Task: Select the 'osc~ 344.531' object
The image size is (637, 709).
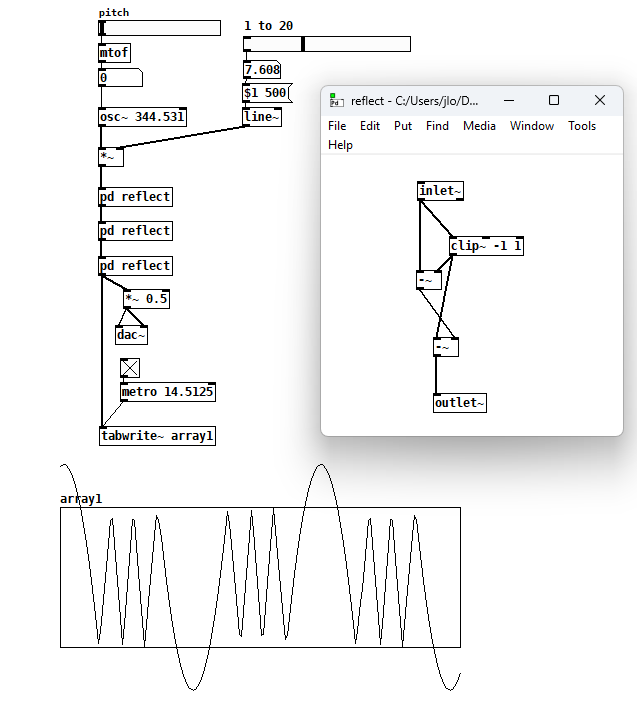Action: 142,117
